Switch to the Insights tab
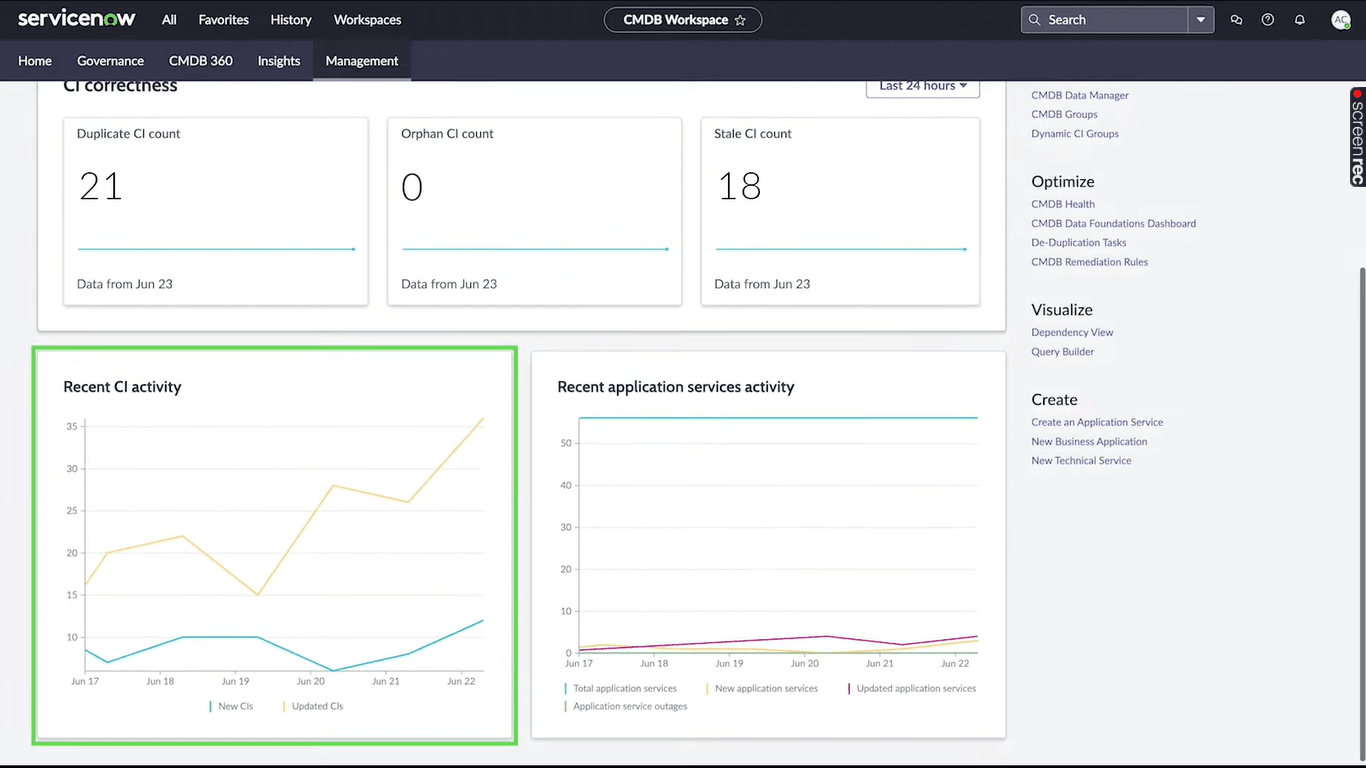Viewport: 1366px width, 768px height. [x=278, y=61]
